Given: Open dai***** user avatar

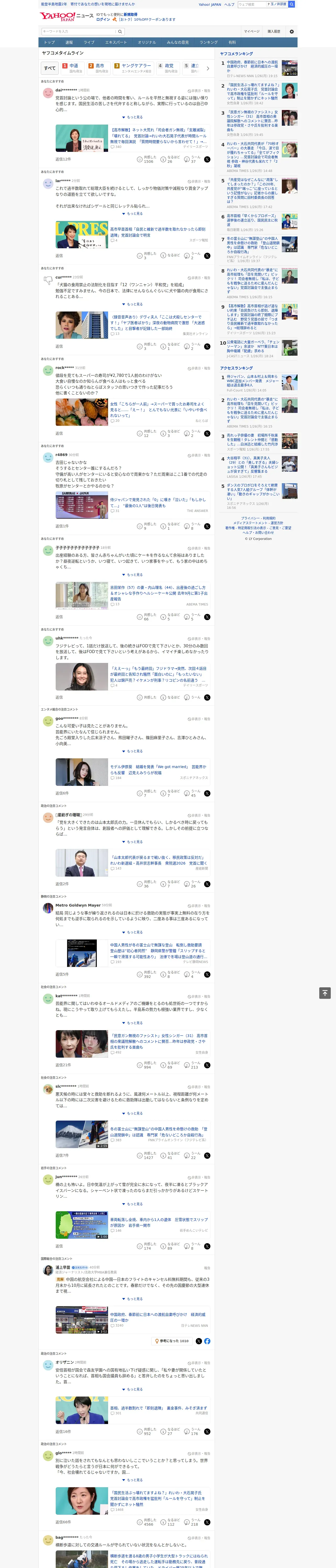Looking at the screenshot, I should (x=48, y=93).
